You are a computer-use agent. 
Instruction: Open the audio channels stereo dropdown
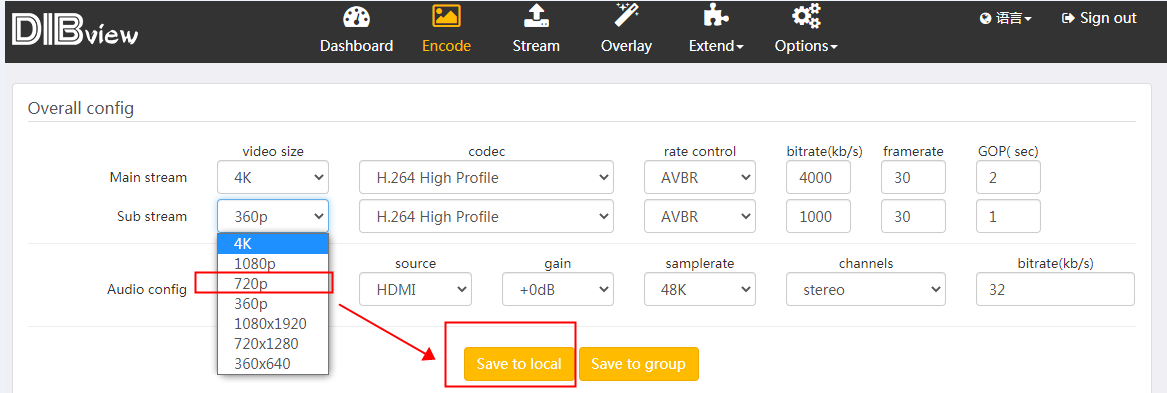point(866,289)
